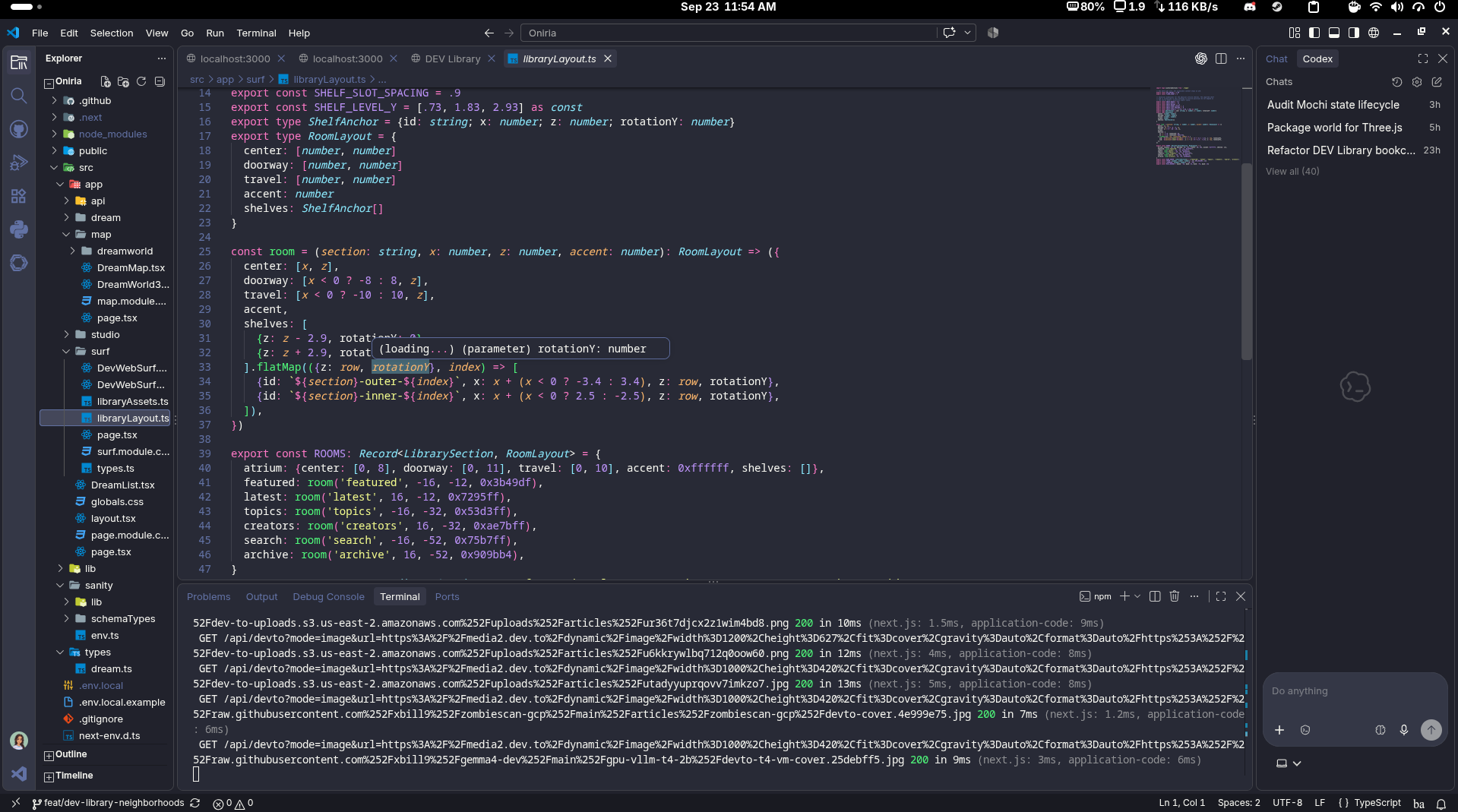Maximize the terminal panel size
Image resolution: width=1458 pixels, height=812 pixels.
[1221, 596]
